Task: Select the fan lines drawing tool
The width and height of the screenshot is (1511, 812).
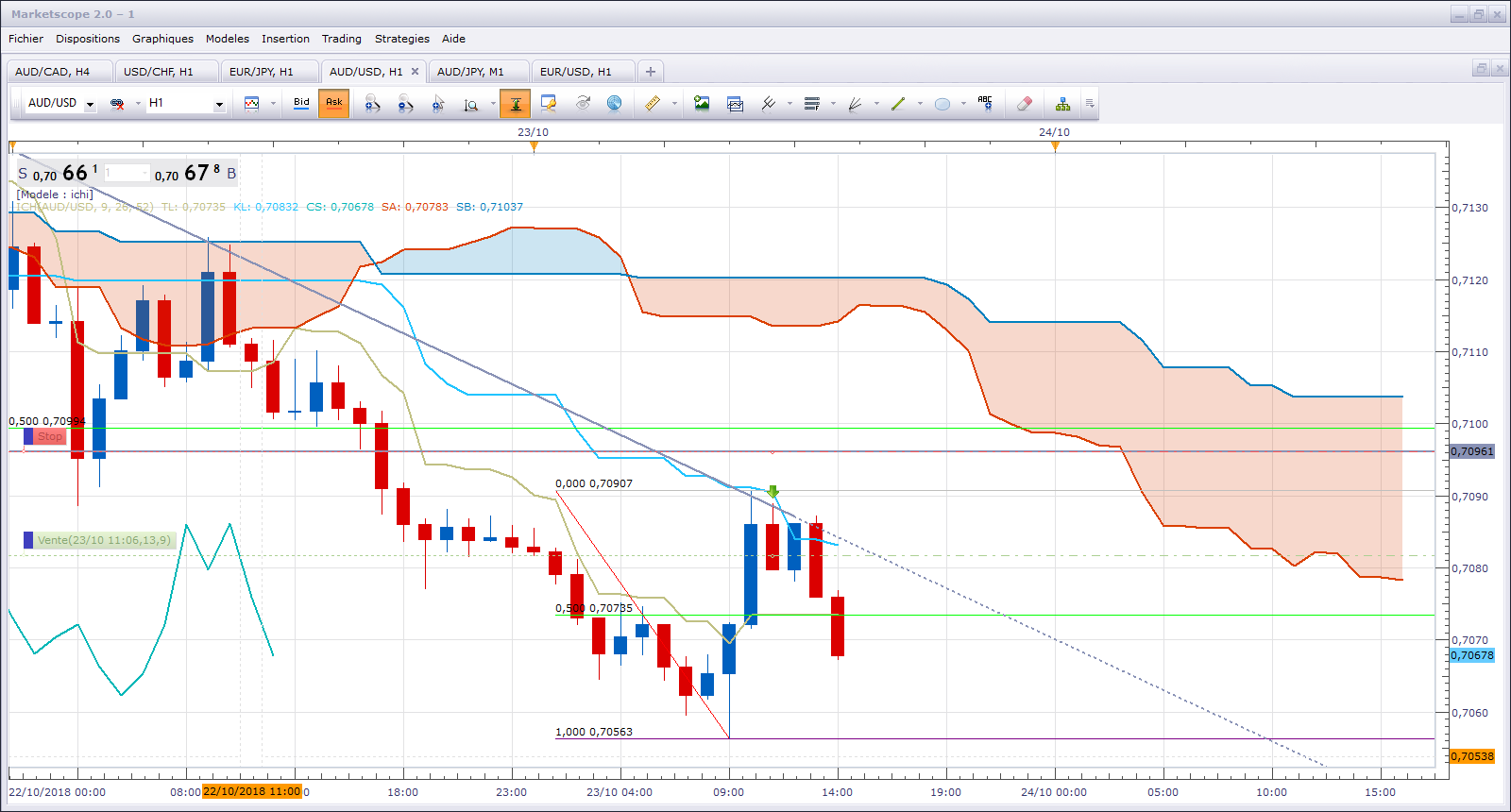Action: [x=855, y=104]
